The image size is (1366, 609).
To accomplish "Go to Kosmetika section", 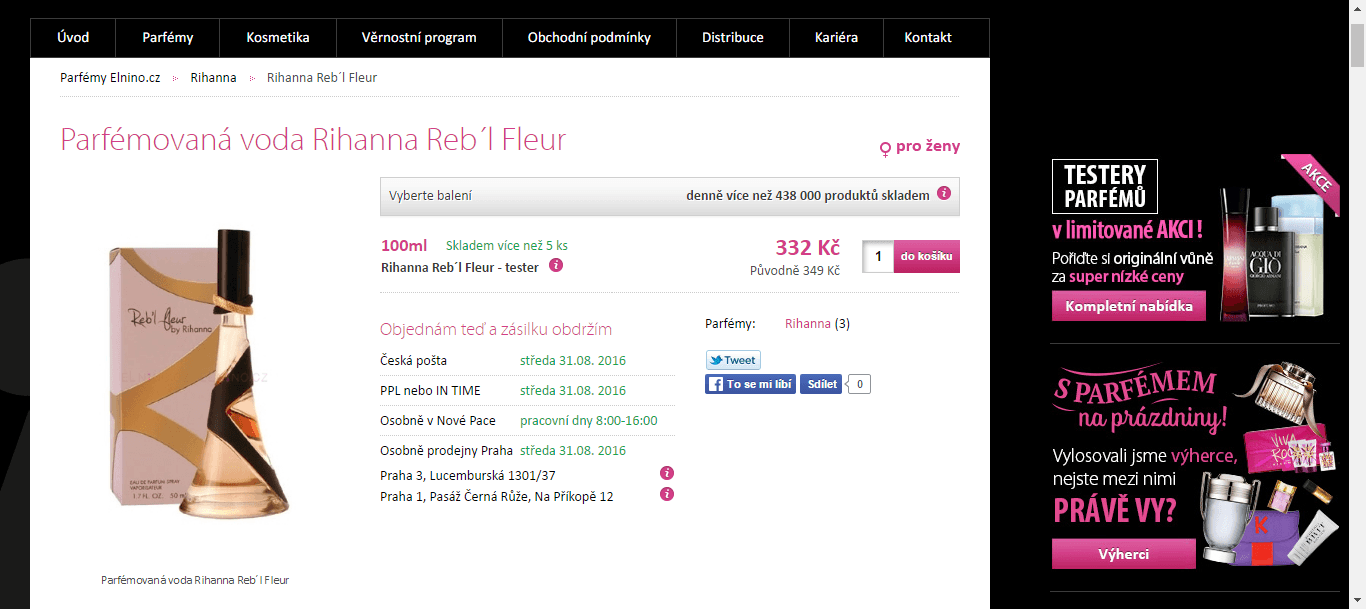I will coord(278,38).
